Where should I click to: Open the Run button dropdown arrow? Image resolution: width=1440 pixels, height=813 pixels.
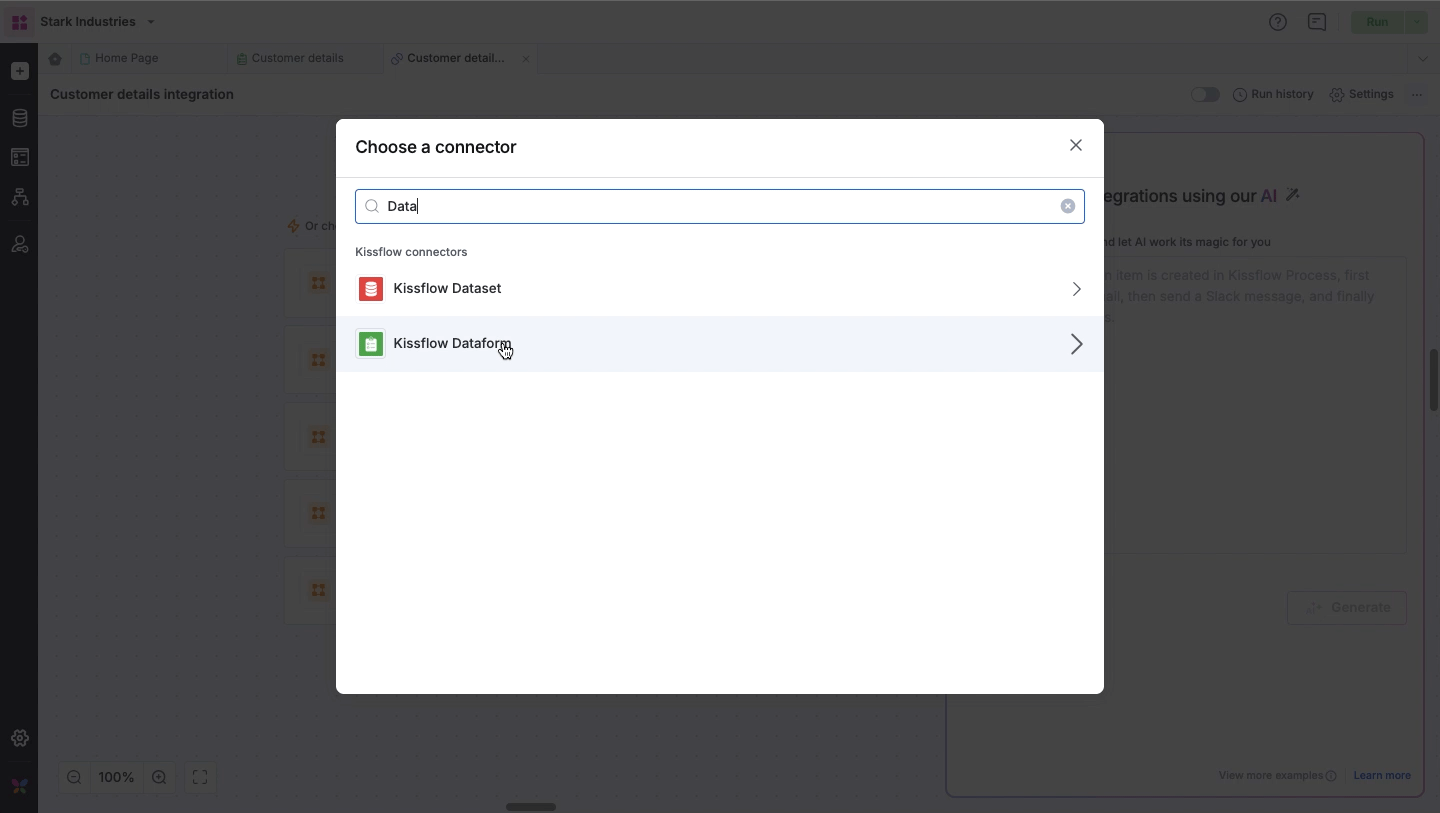(1416, 22)
